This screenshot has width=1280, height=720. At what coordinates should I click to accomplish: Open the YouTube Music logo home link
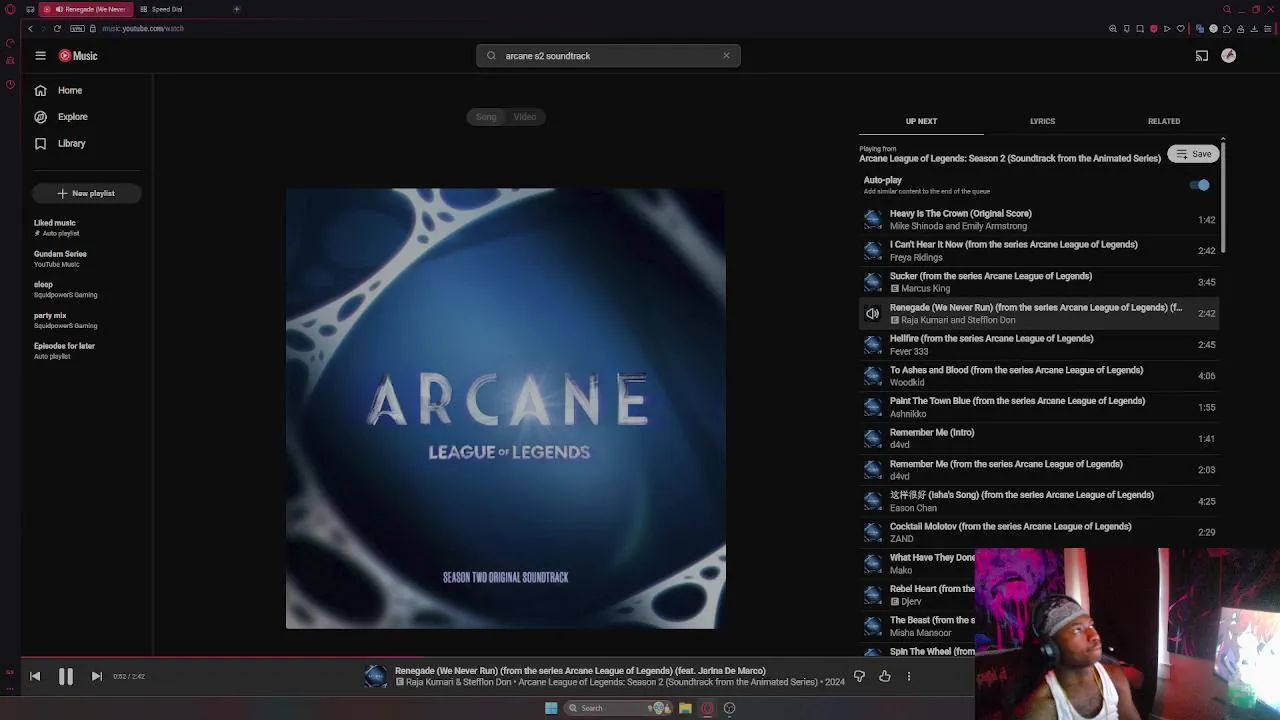point(78,56)
